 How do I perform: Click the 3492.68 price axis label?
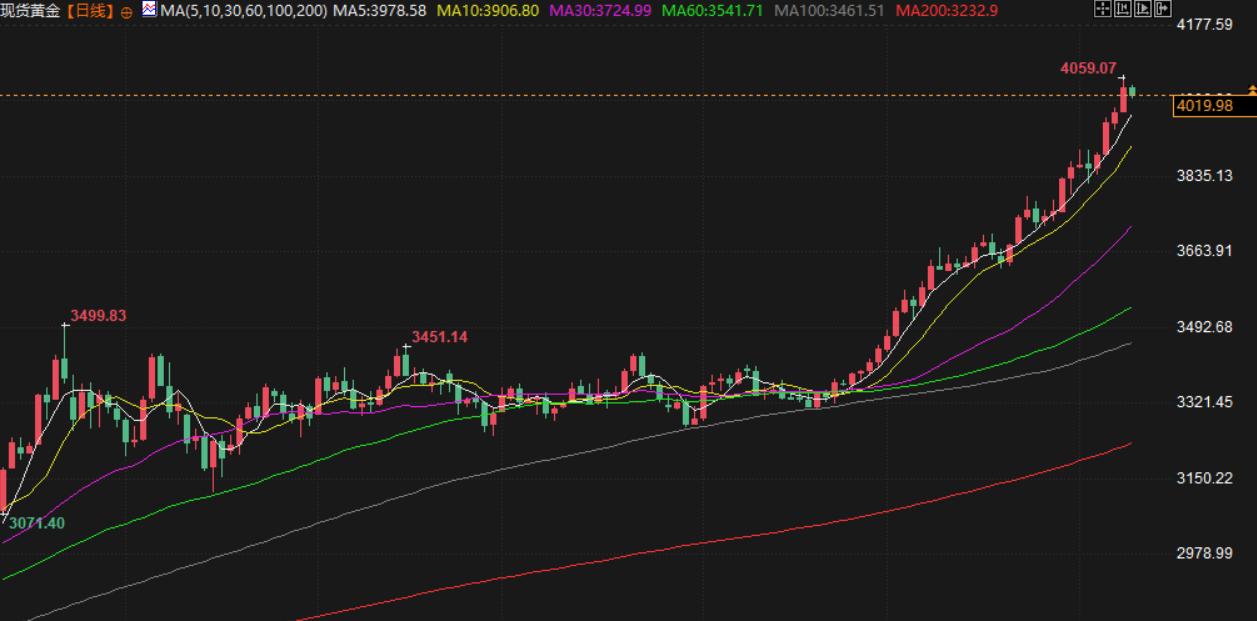click(1204, 327)
